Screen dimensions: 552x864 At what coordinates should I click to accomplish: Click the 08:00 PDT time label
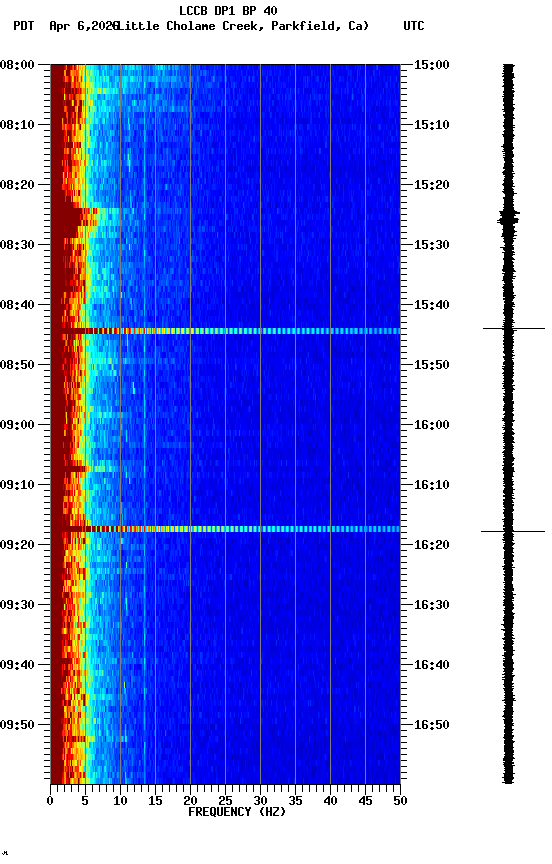point(17,65)
